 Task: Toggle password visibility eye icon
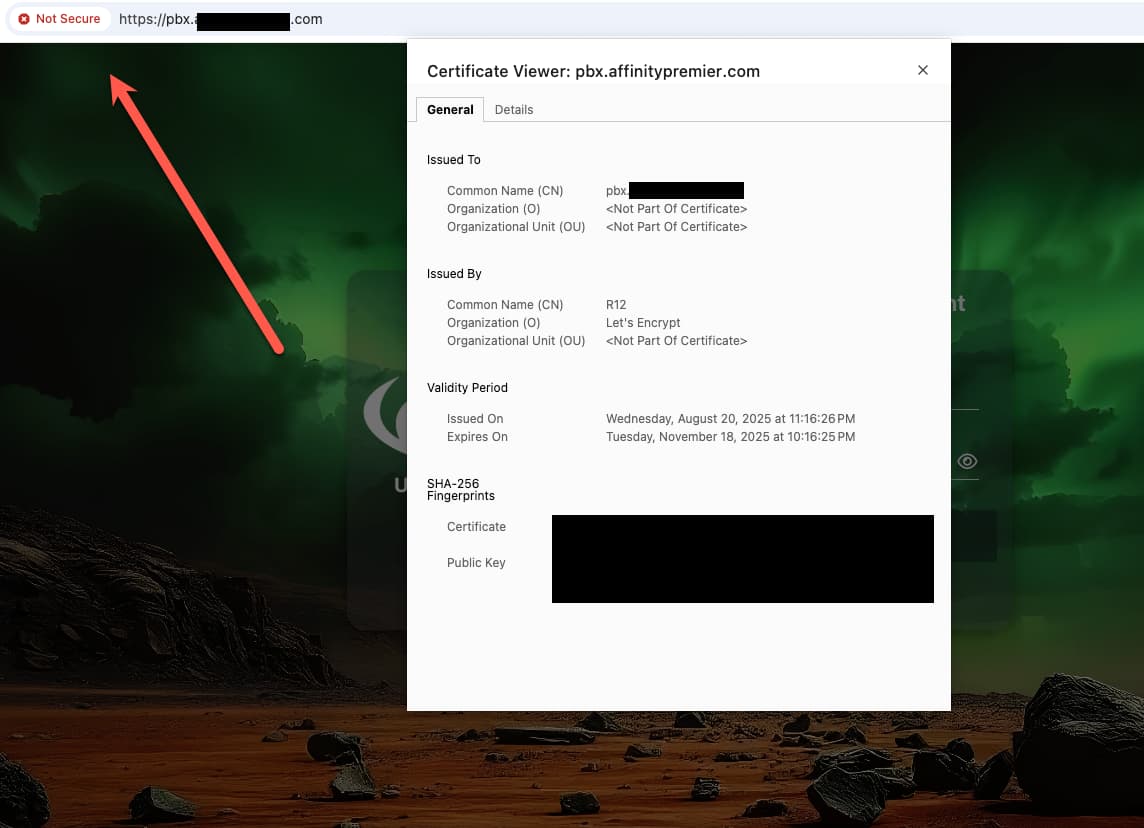[x=967, y=461]
